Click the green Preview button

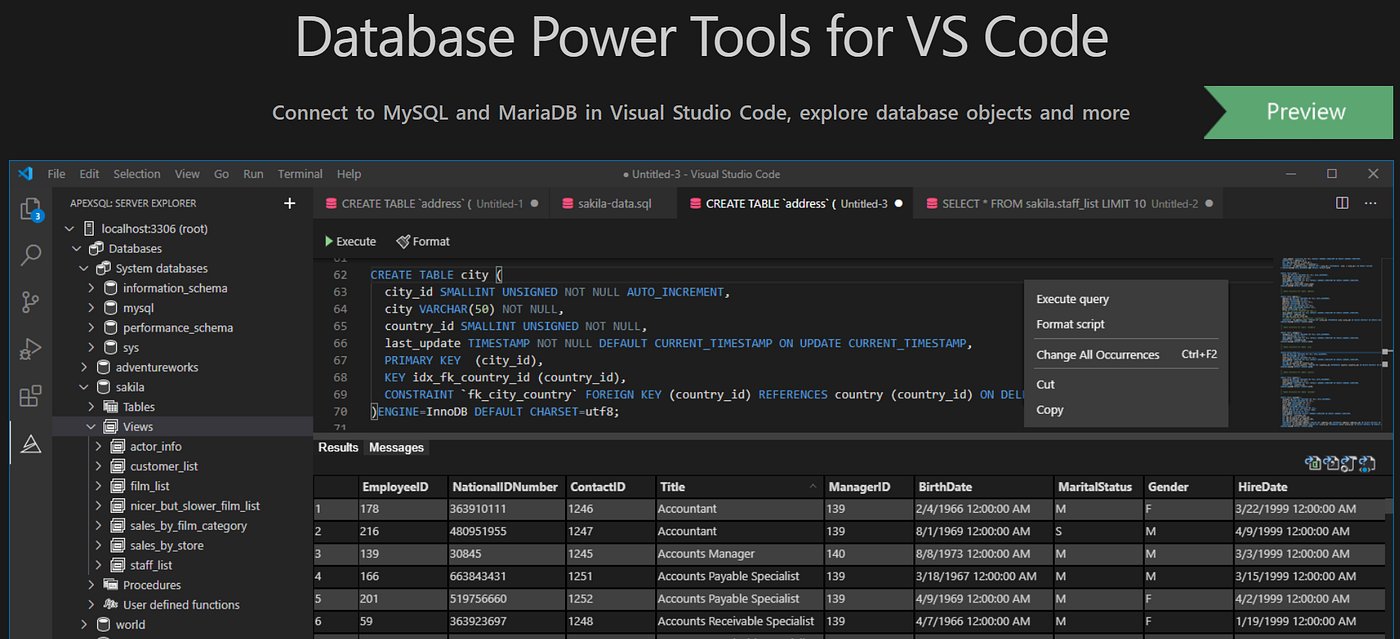[1306, 112]
